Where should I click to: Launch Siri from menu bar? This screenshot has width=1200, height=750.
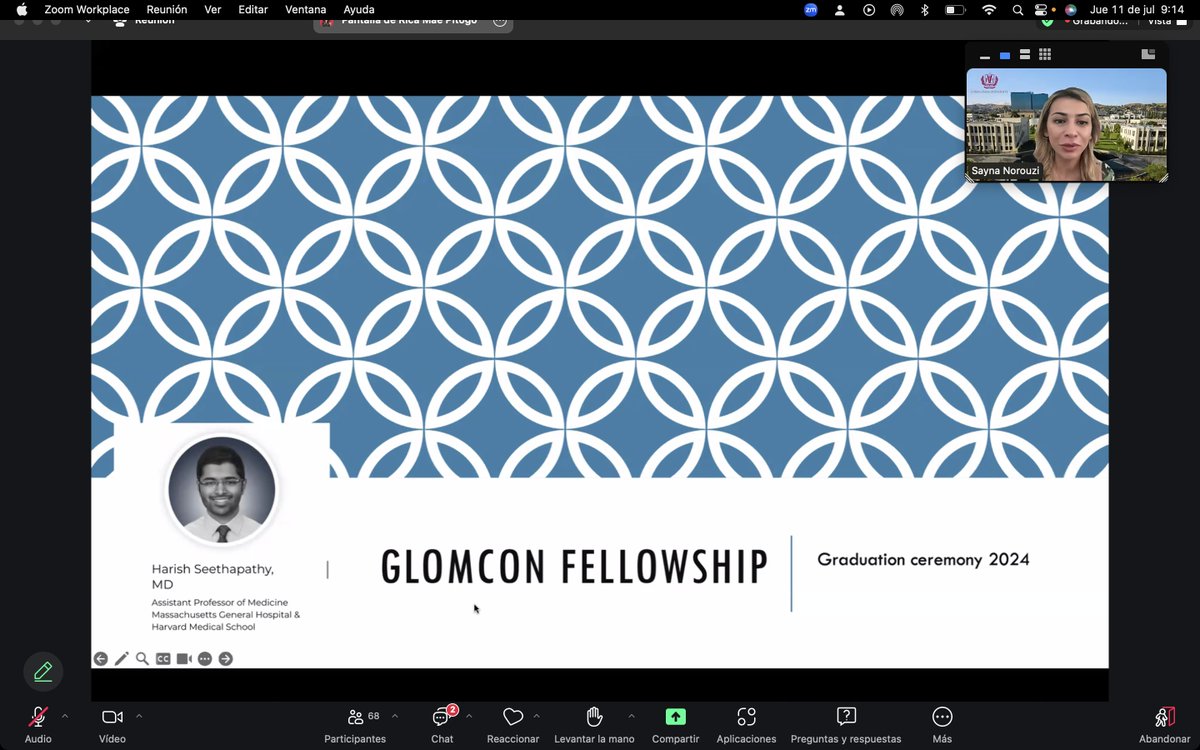point(1071,9)
